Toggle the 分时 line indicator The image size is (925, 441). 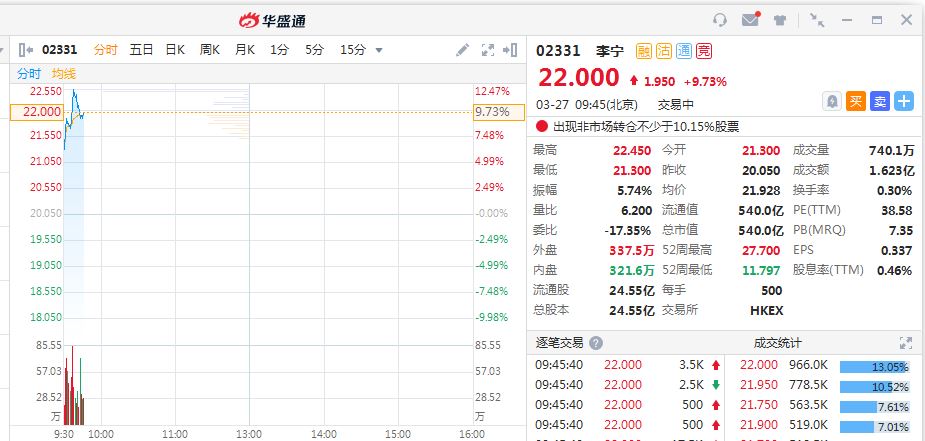coord(29,74)
